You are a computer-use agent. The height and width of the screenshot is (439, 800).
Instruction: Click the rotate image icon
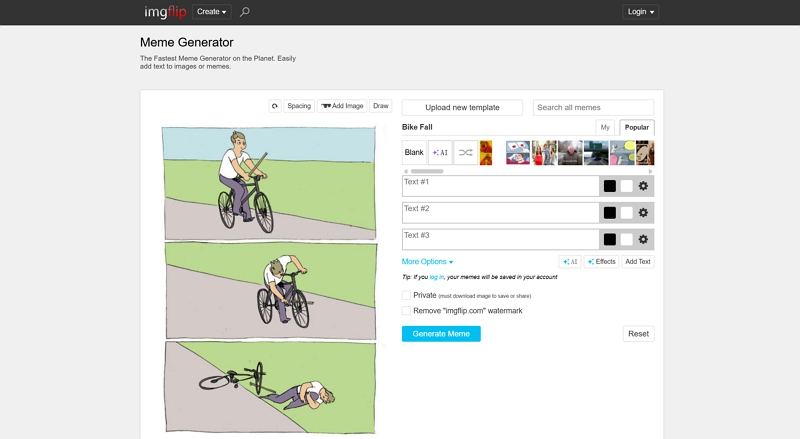click(x=275, y=106)
